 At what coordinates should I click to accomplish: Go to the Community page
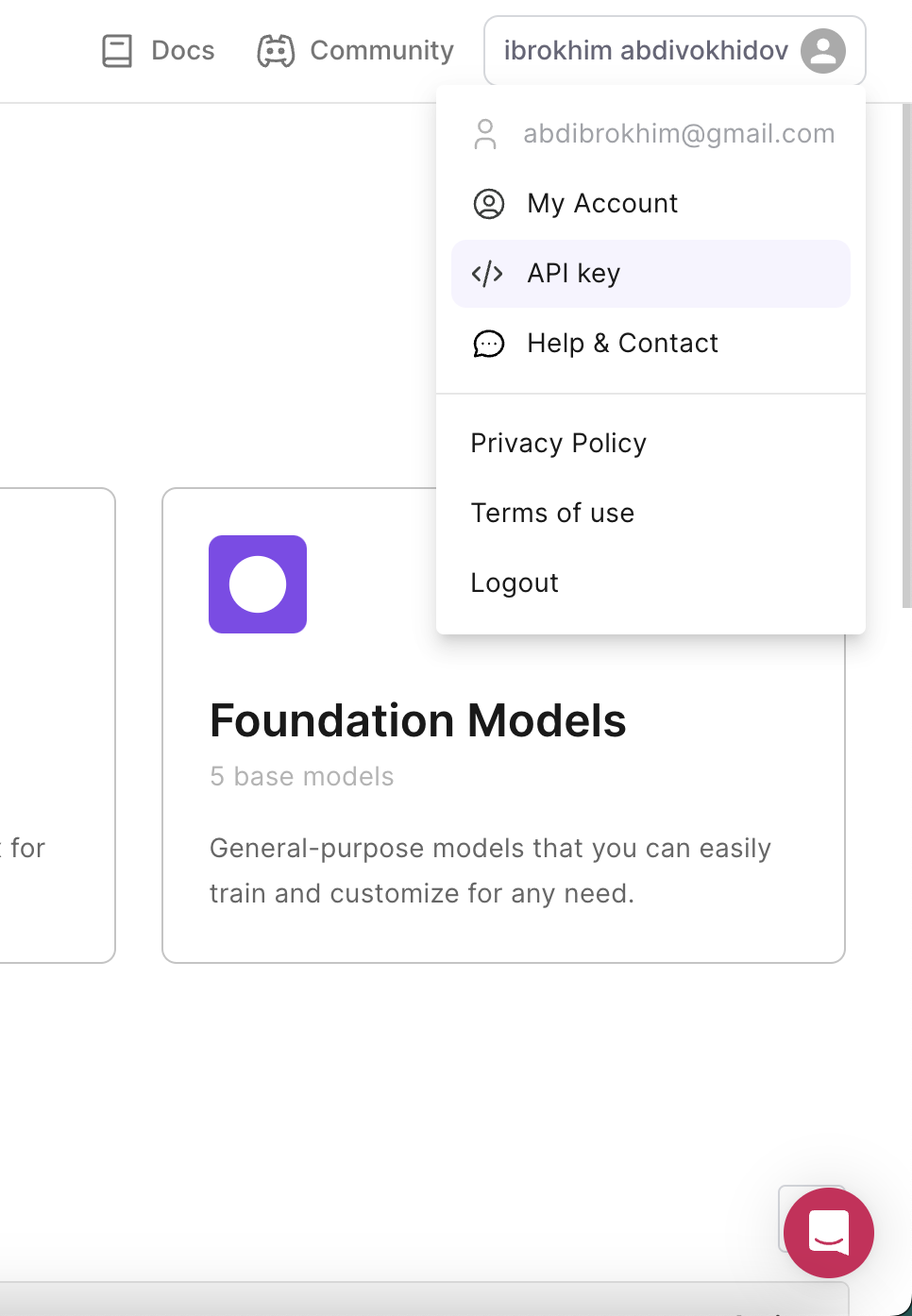coord(381,51)
